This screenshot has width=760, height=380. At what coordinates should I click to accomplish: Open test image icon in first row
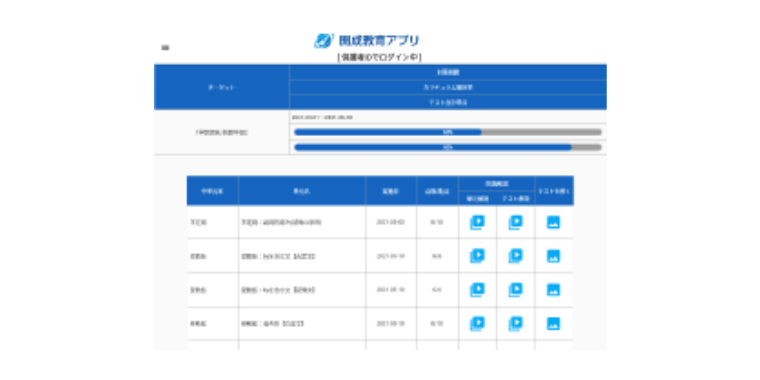[554, 222]
